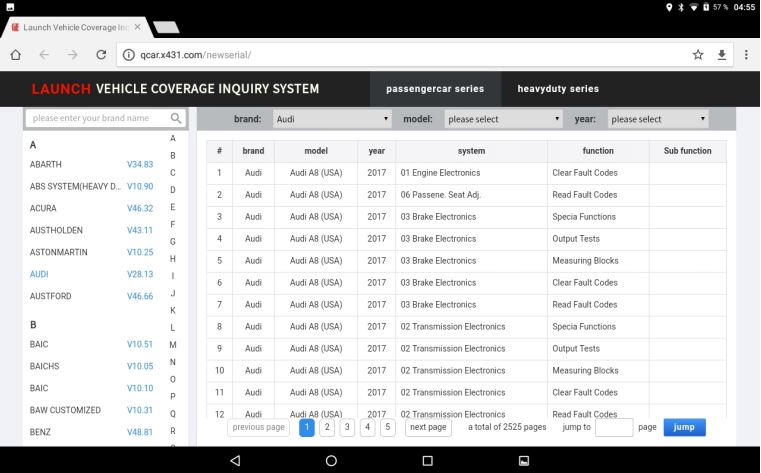Go back with the browser back arrow

coord(44,55)
